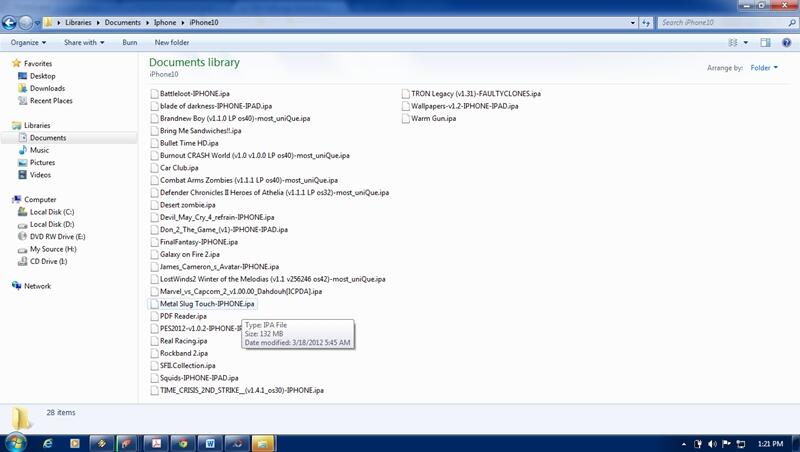
Task: Open the Organize menu
Action: pos(28,42)
